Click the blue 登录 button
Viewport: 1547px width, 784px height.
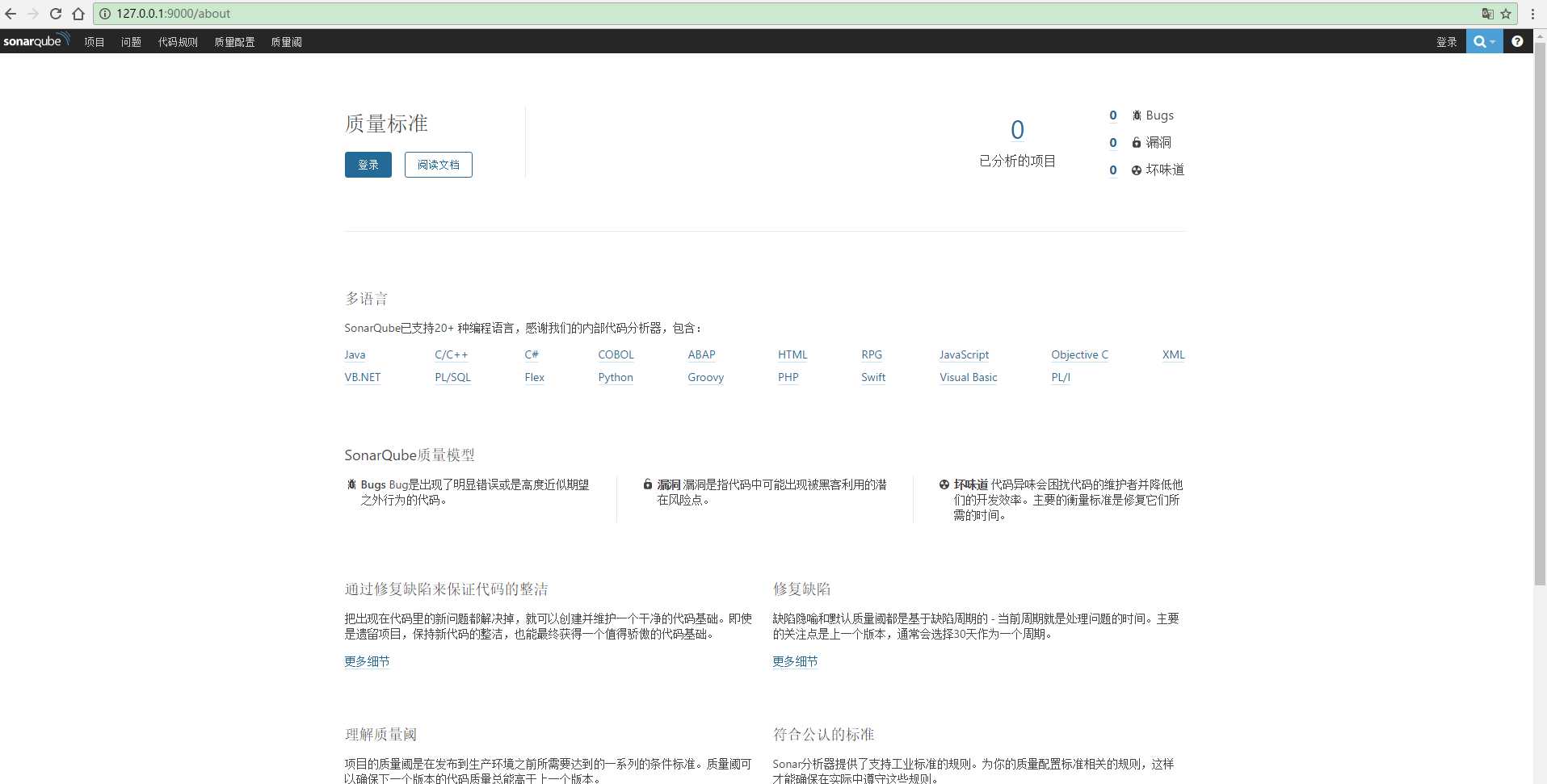(x=368, y=165)
